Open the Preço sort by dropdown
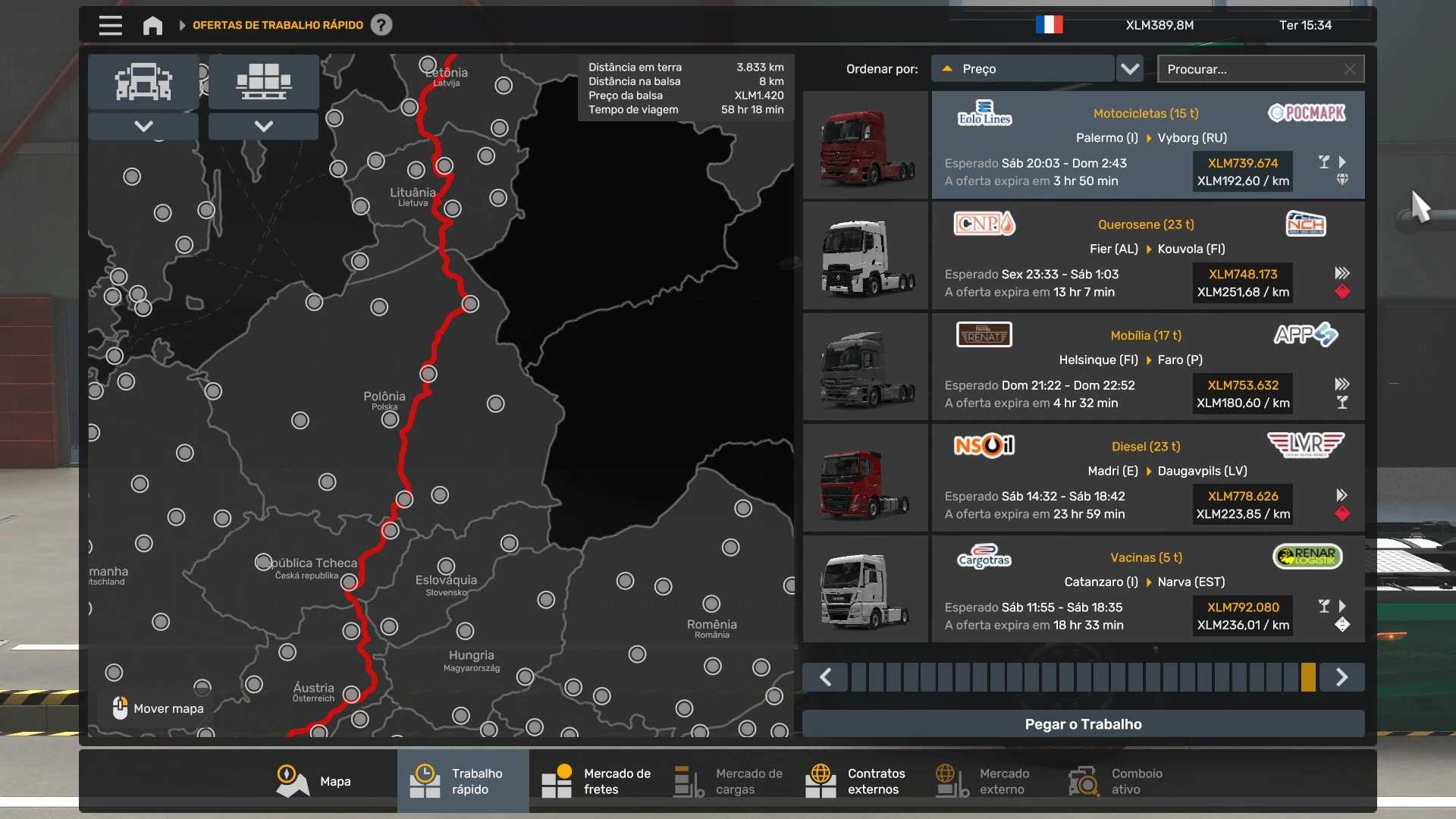The width and height of the screenshot is (1456, 819). [x=1022, y=69]
